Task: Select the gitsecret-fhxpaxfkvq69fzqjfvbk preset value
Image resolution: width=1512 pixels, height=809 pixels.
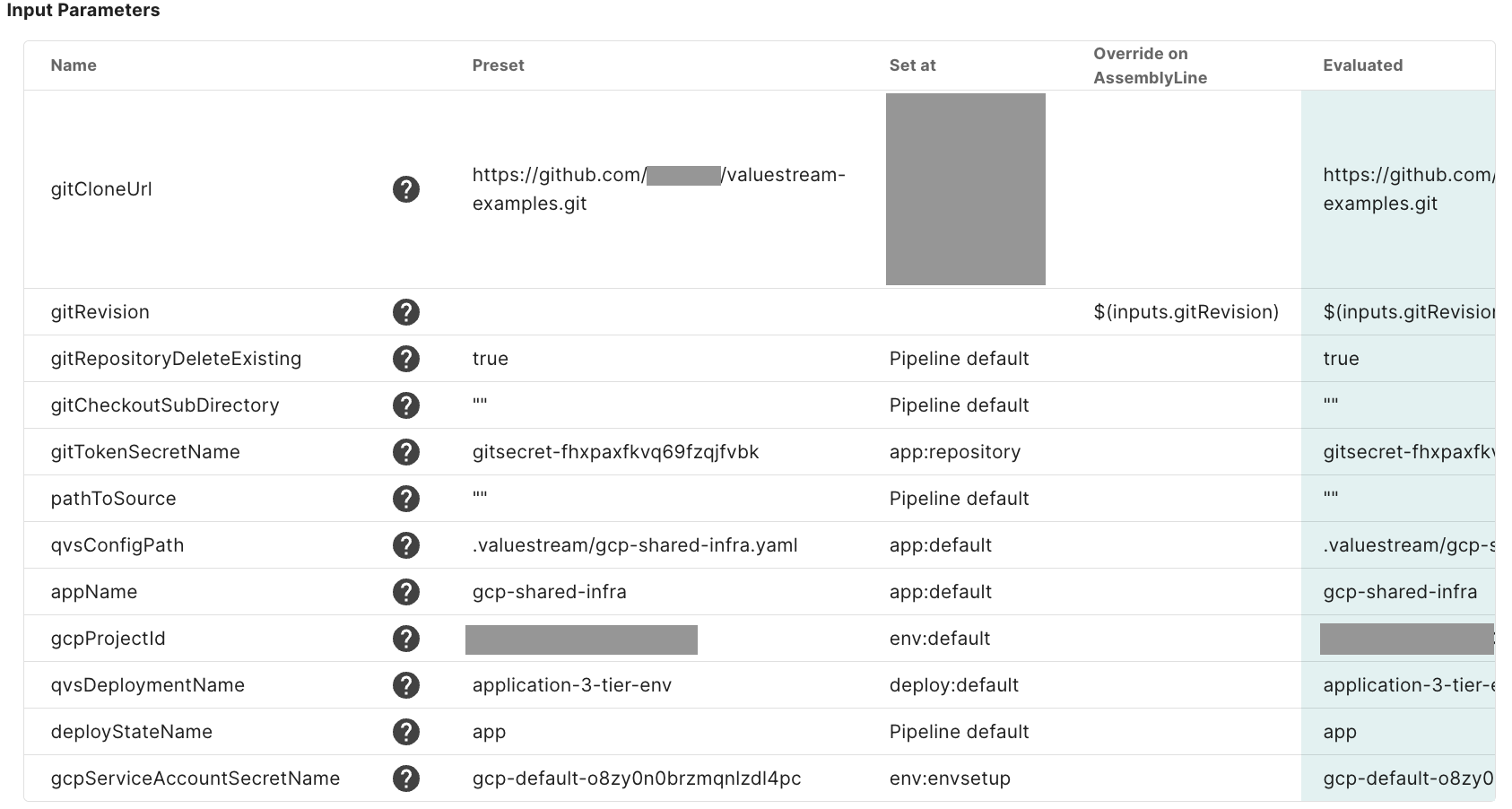Action: 615,452
